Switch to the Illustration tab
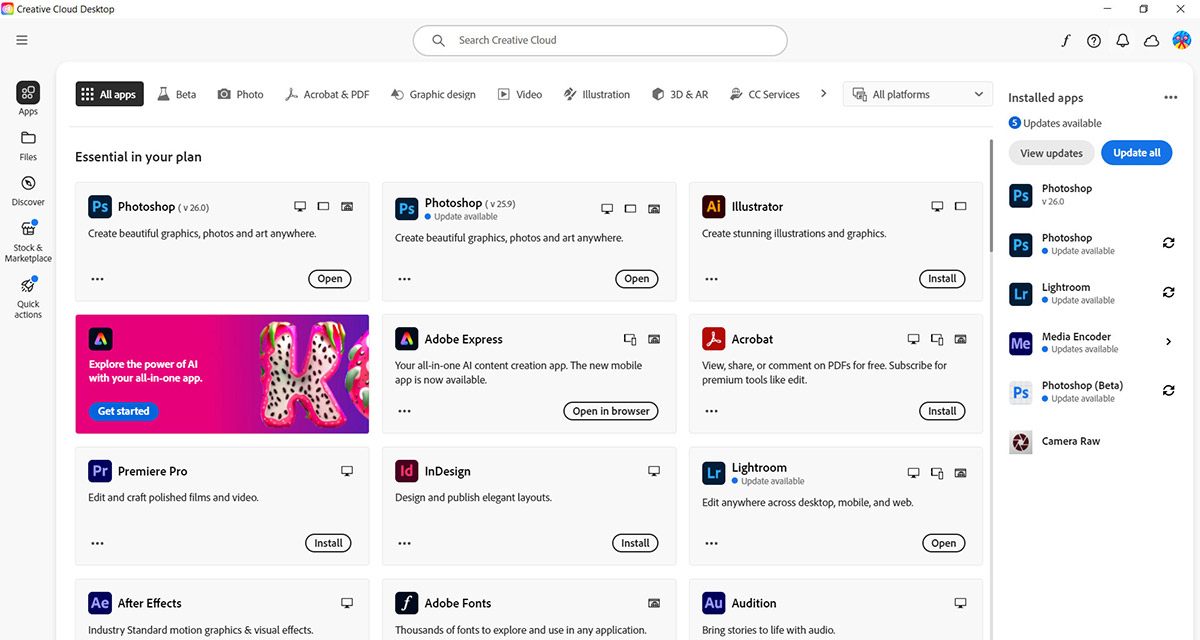 pos(597,94)
